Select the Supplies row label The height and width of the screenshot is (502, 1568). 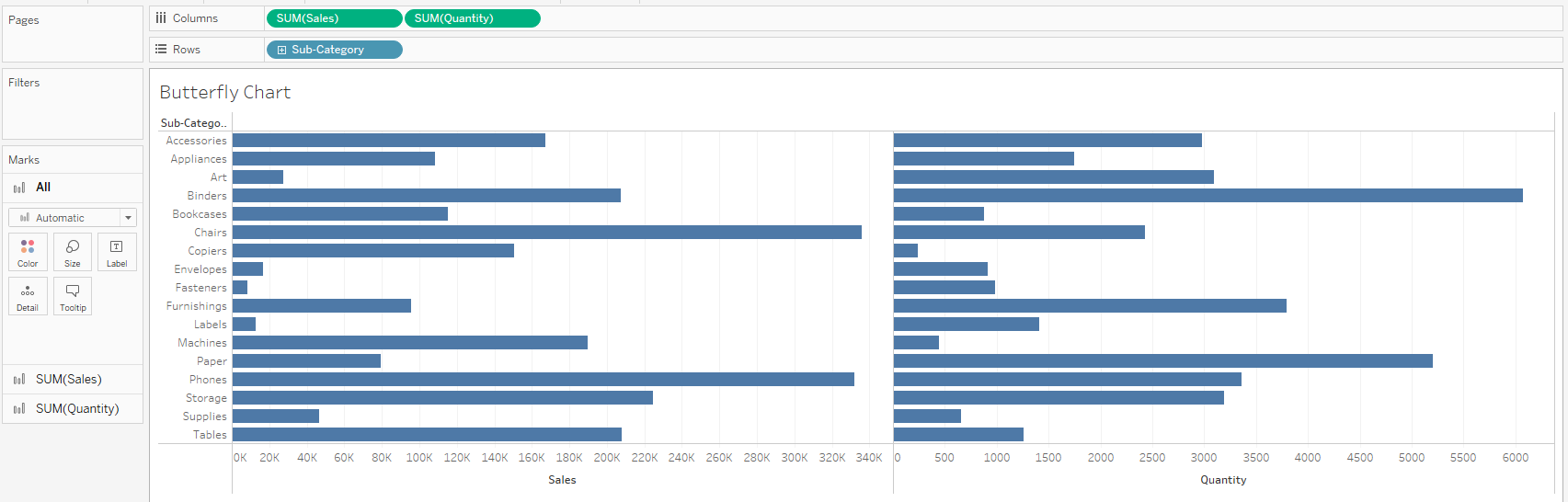point(205,416)
